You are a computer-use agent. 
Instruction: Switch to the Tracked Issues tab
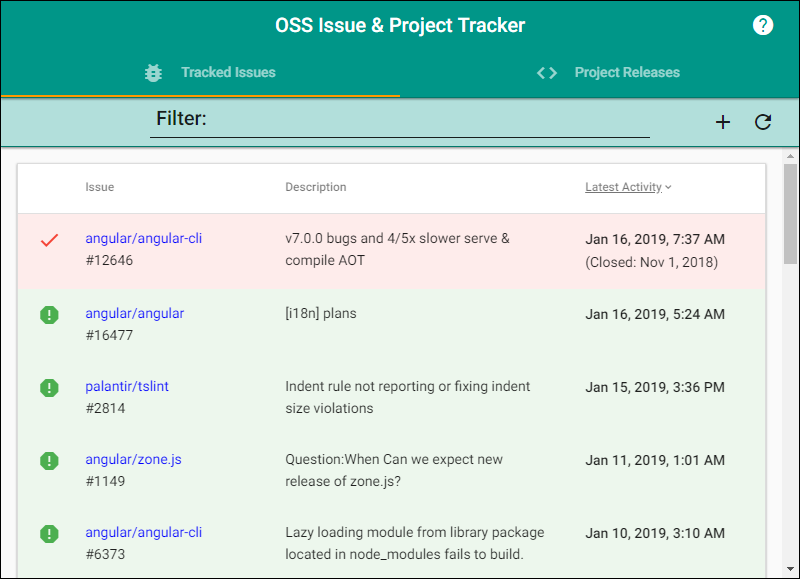coord(201,72)
